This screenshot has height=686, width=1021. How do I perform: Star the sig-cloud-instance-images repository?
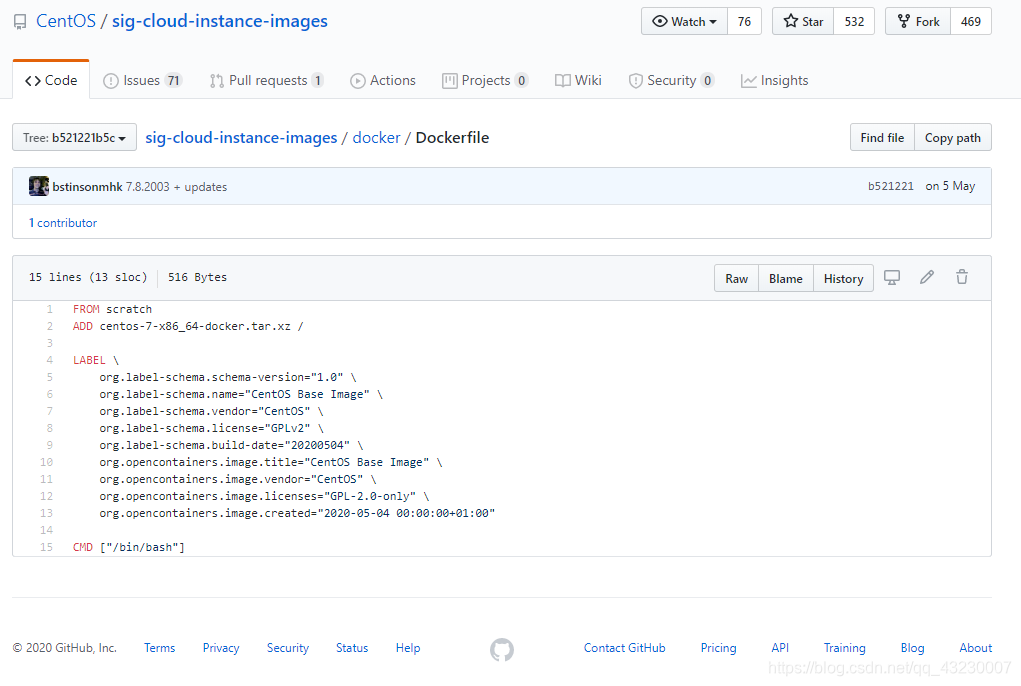click(x=803, y=21)
